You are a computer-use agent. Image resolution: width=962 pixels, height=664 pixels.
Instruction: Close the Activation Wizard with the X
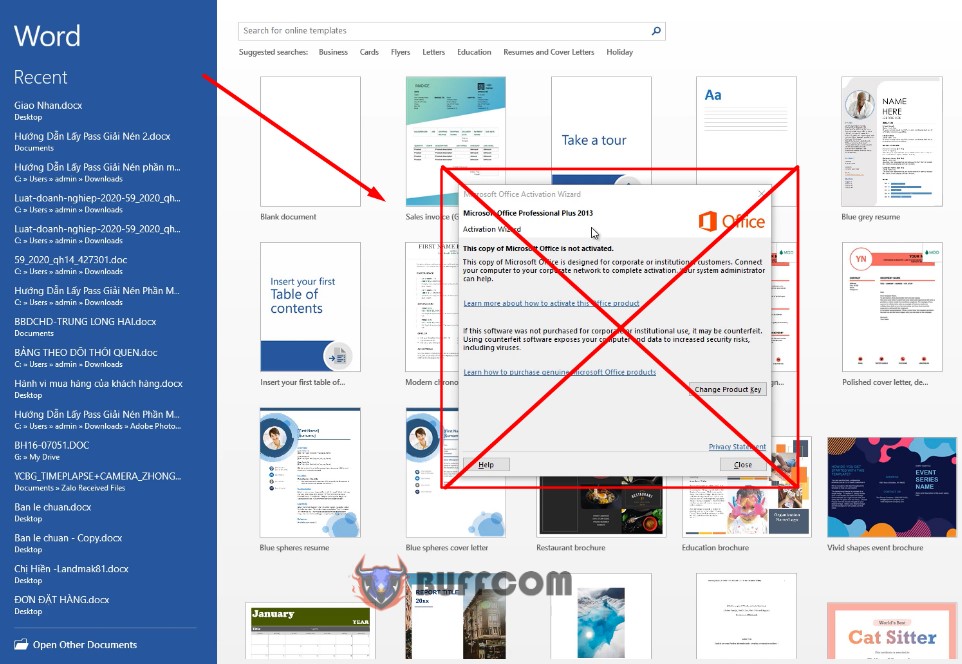[x=761, y=194]
